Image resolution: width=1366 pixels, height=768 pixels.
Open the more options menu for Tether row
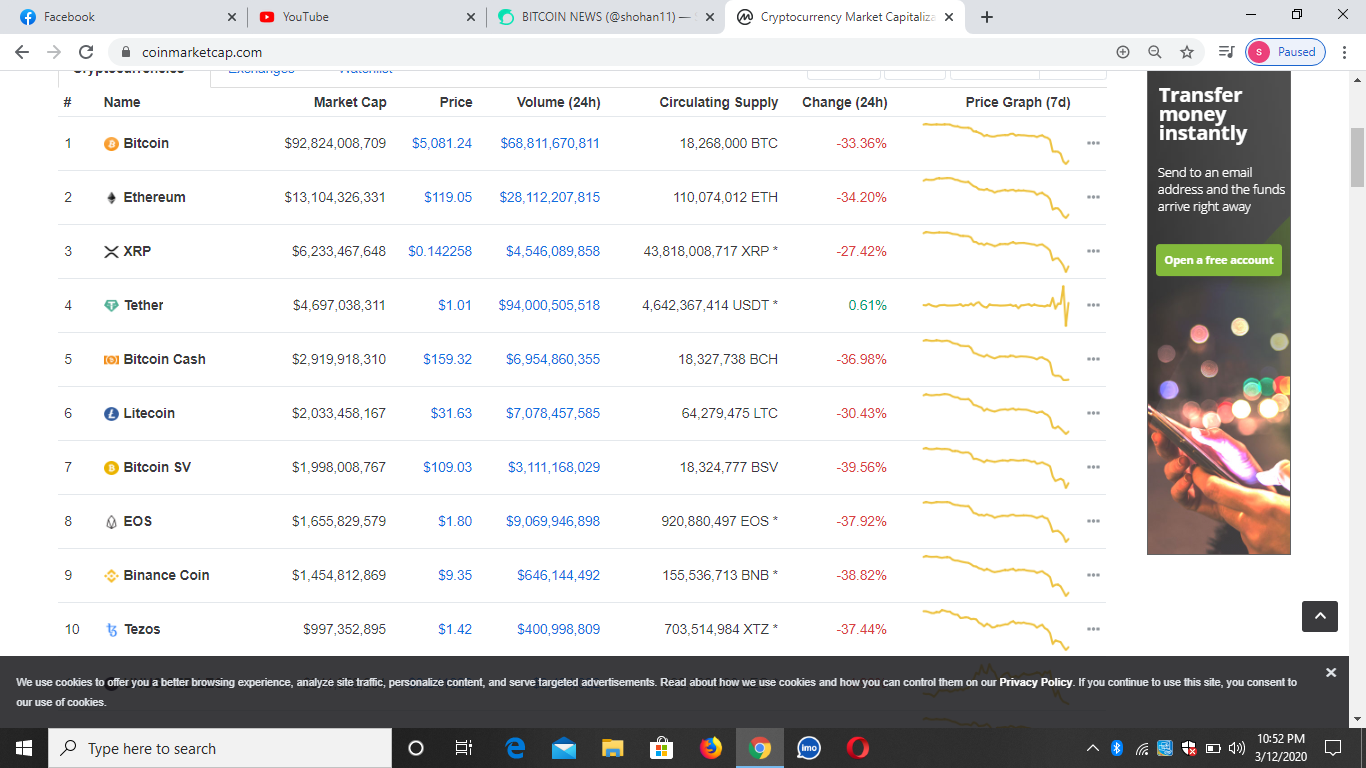tap(1093, 306)
